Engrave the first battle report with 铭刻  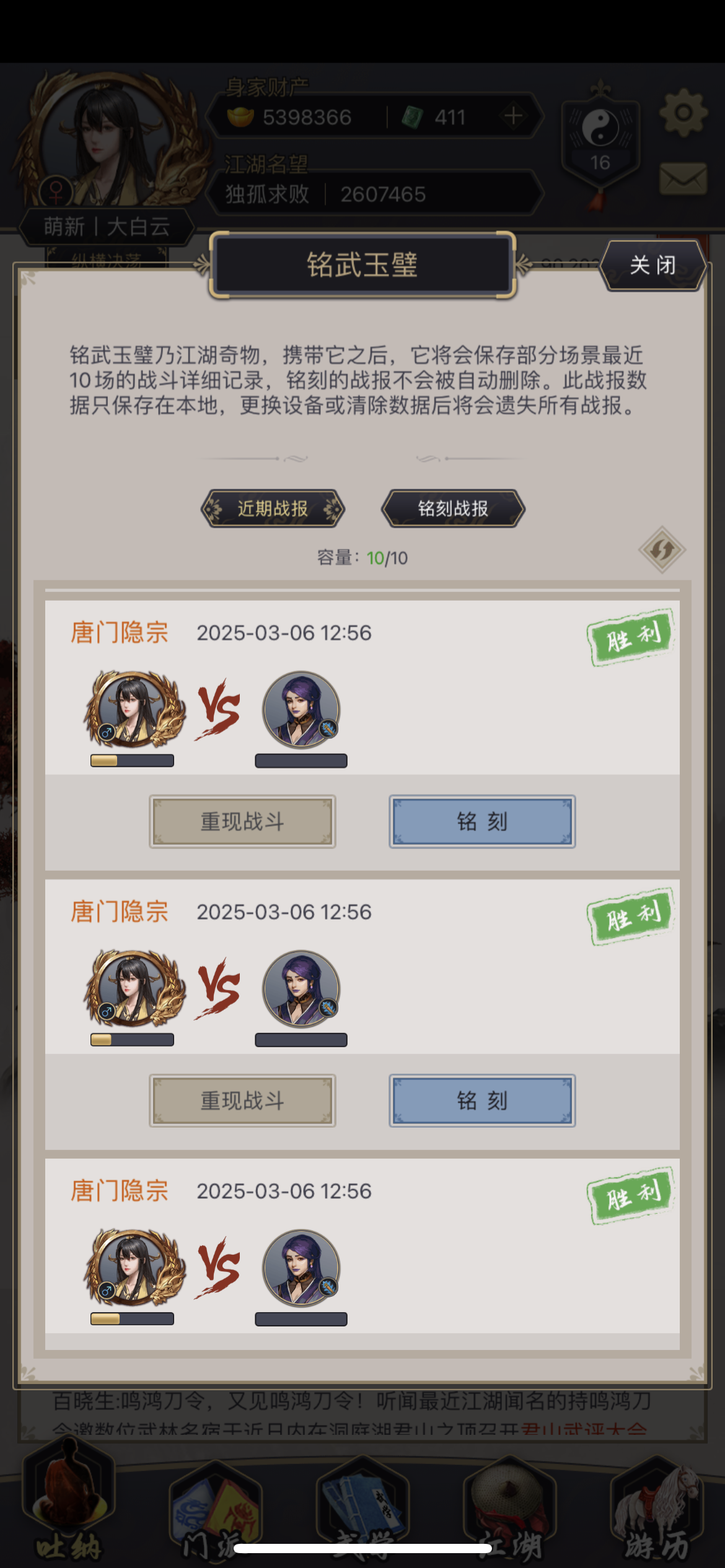pos(482,822)
